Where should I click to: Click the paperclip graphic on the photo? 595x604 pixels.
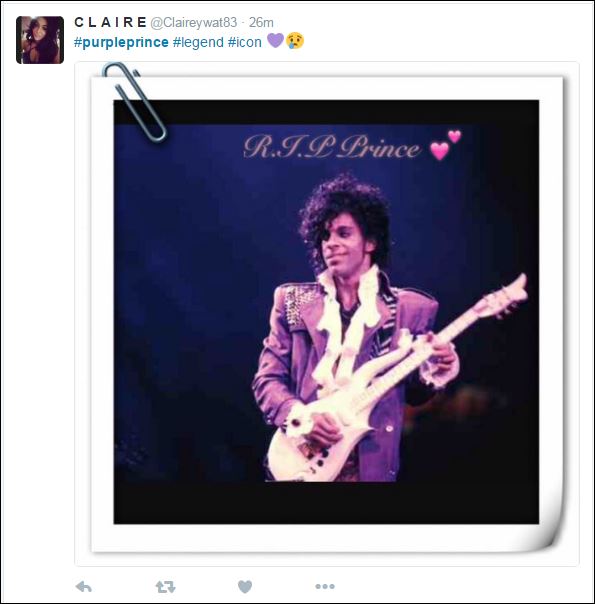pos(134,102)
